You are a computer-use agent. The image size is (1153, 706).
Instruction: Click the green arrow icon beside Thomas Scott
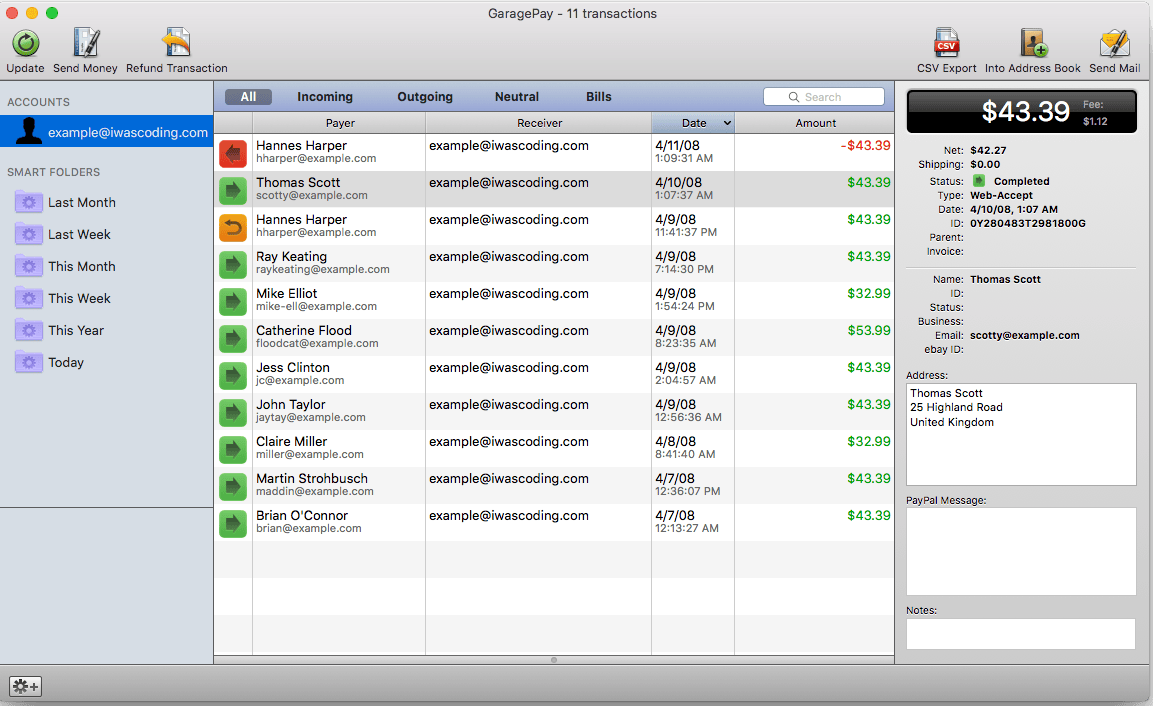(233, 190)
